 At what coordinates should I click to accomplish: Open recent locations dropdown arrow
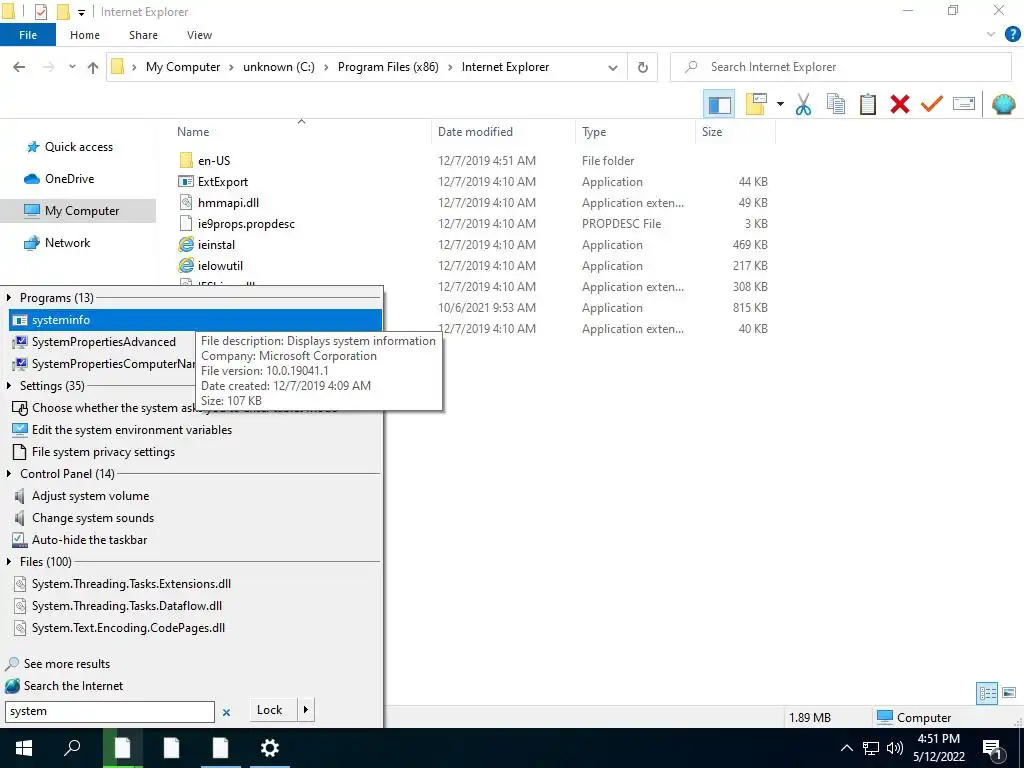click(x=72, y=67)
